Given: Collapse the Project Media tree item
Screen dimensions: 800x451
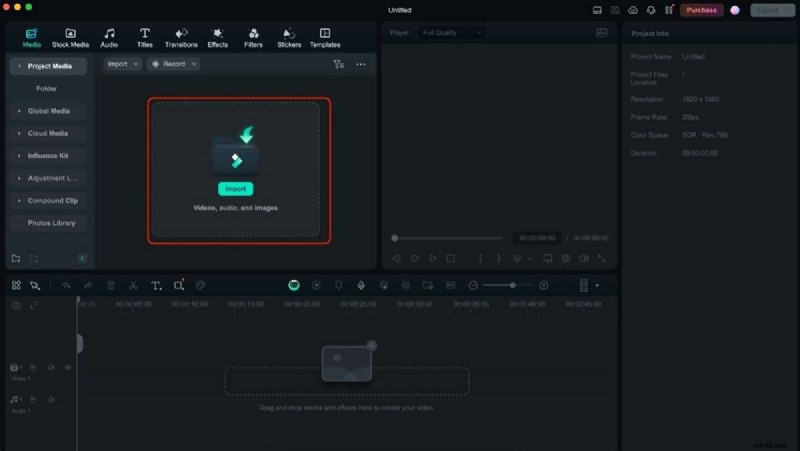Looking at the screenshot, I should click(19, 66).
